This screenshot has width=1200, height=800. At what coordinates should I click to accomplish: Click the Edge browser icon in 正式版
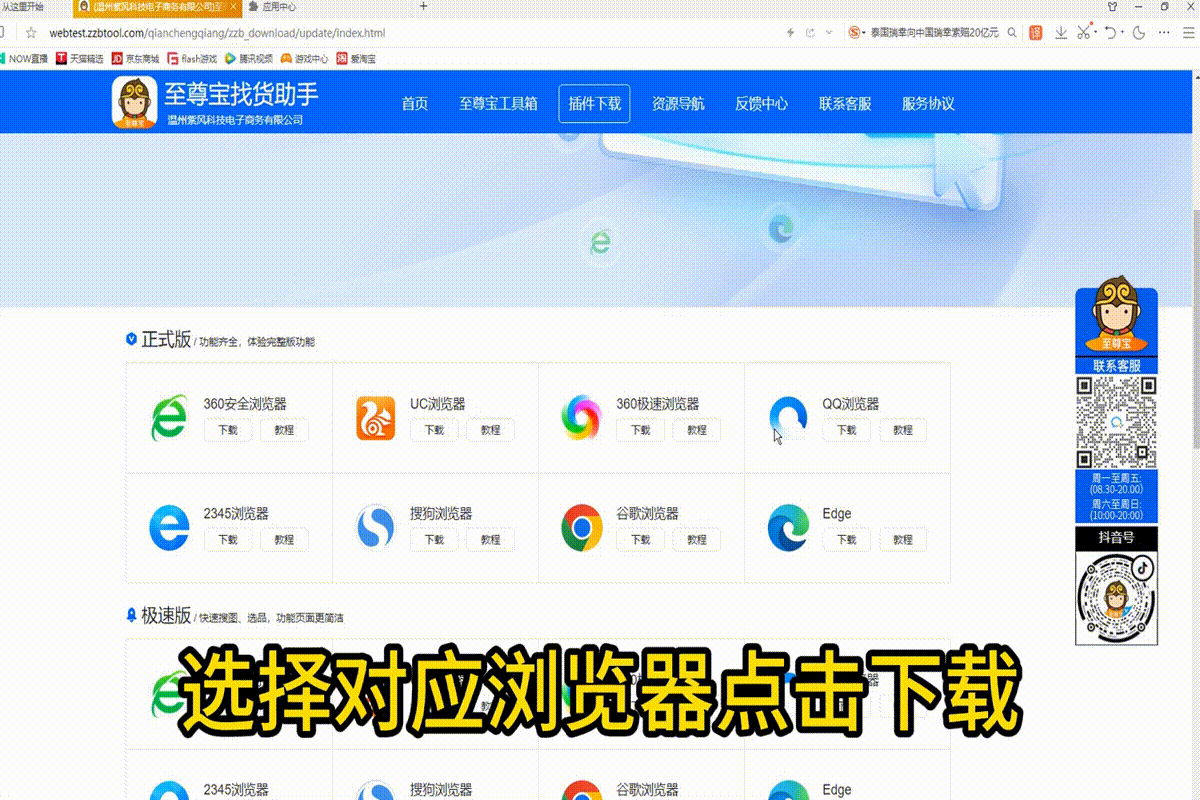tap(788, 528)
